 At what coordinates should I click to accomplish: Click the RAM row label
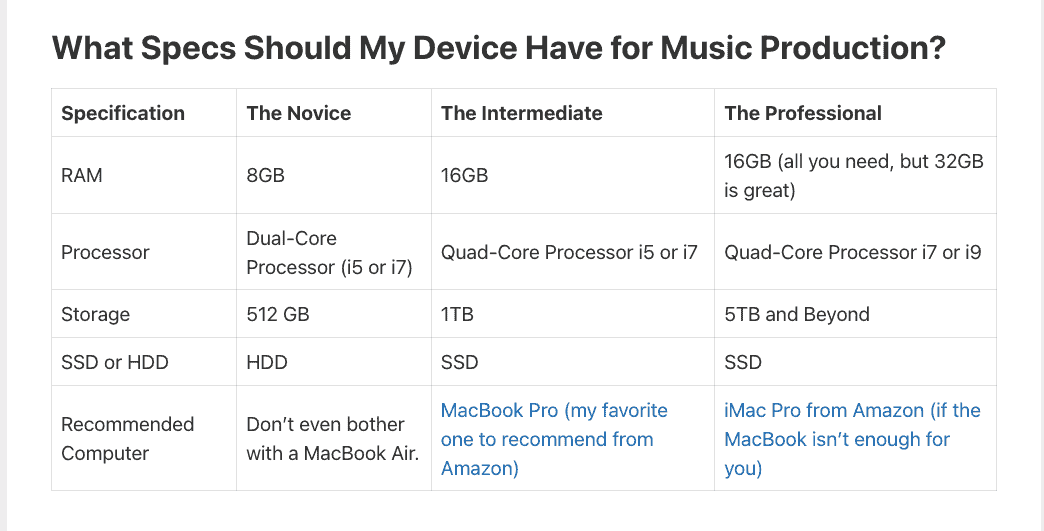[x=82, y=175]
